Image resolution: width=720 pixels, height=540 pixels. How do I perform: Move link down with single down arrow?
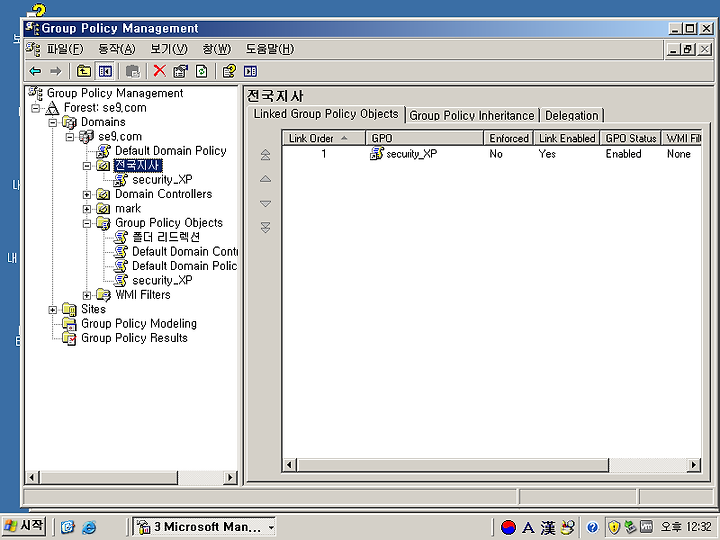[265, 203]
